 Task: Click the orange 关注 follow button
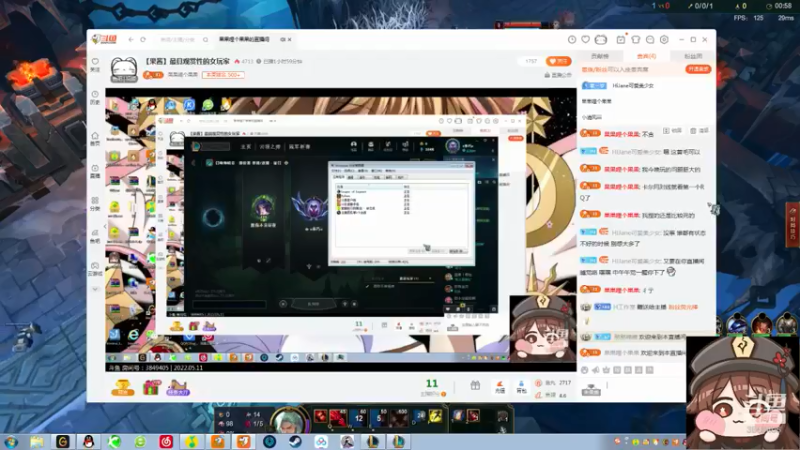coord(558,61)
